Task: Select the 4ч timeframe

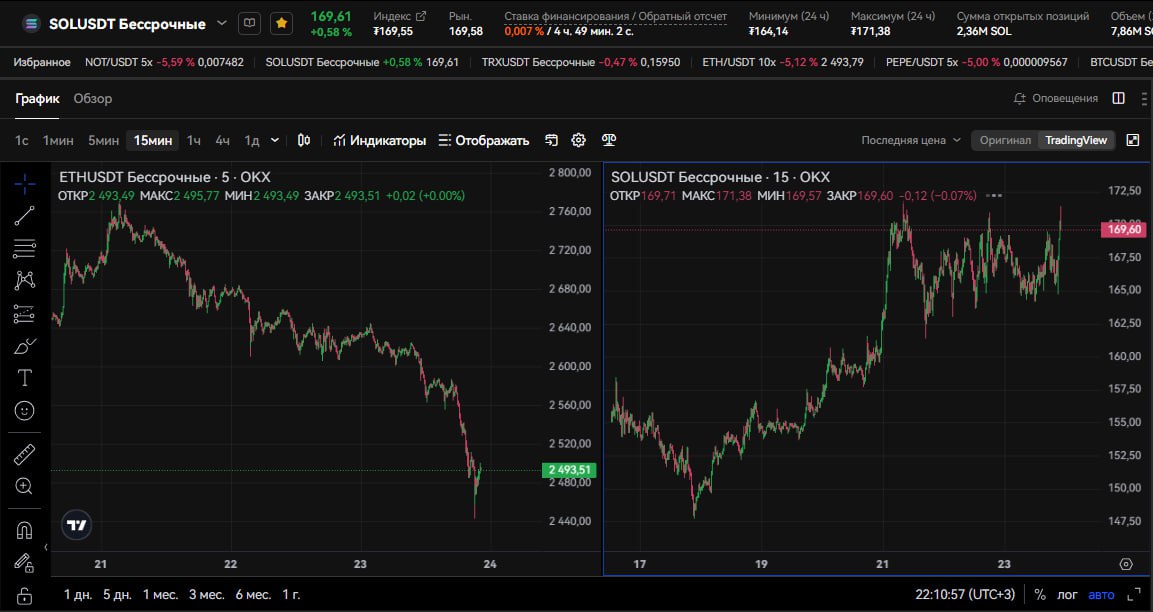Action: pos(222,140)
